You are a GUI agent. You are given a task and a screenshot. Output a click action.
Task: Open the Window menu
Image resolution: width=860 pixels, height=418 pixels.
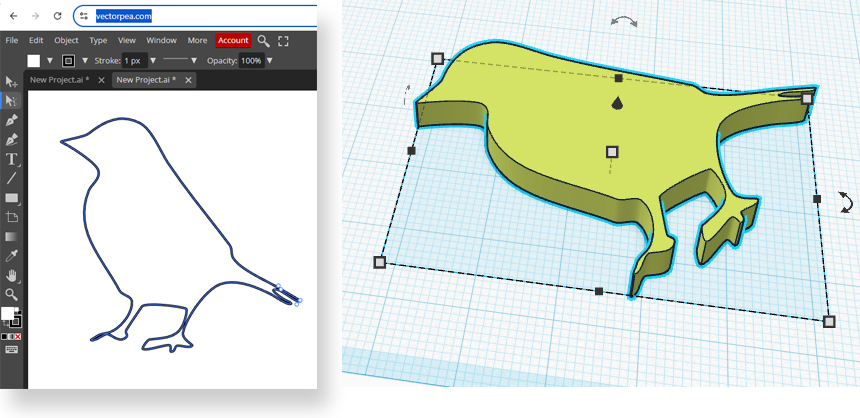click(x=161, y=41)
